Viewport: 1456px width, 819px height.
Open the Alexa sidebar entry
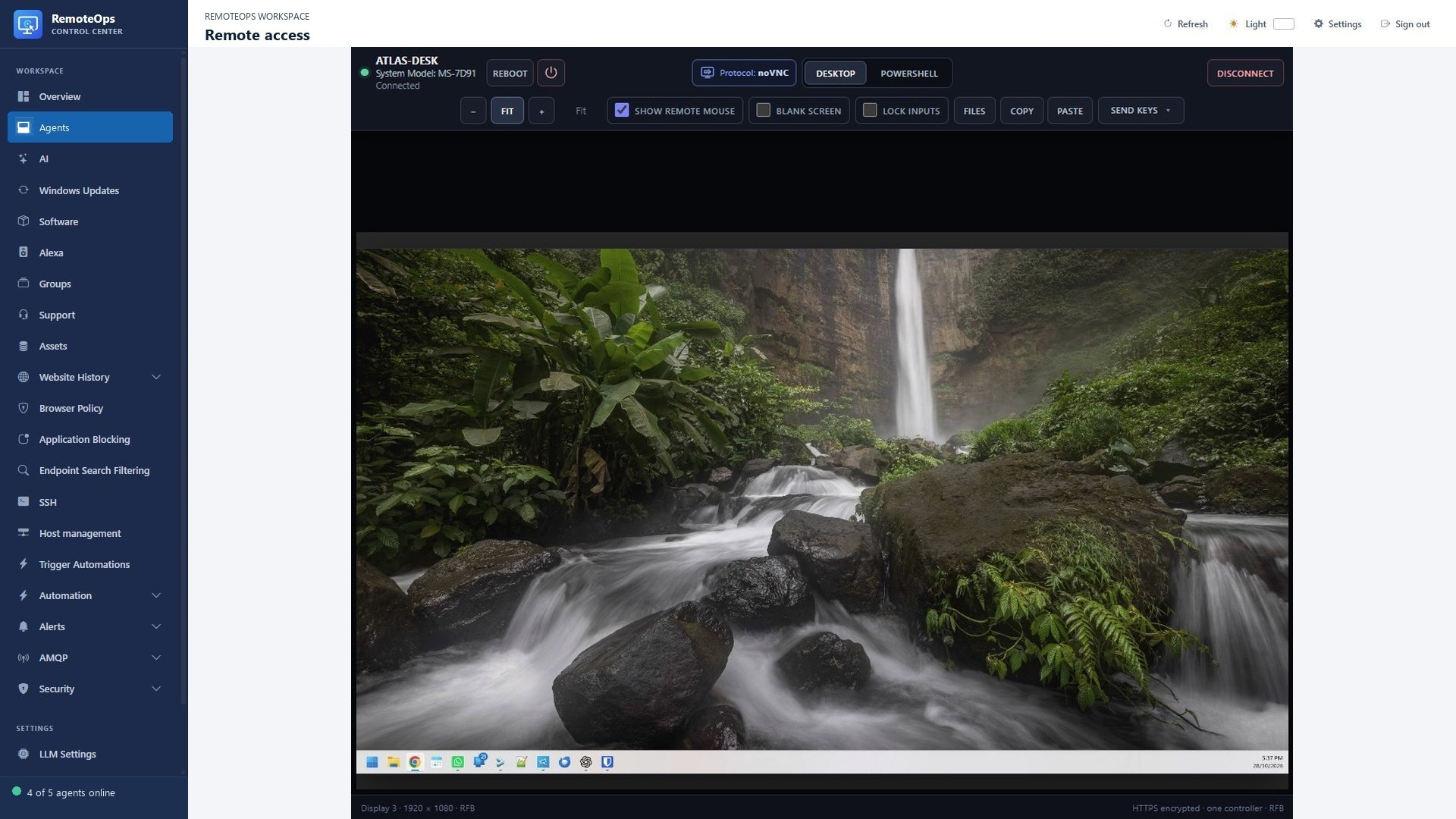(90, 253)
